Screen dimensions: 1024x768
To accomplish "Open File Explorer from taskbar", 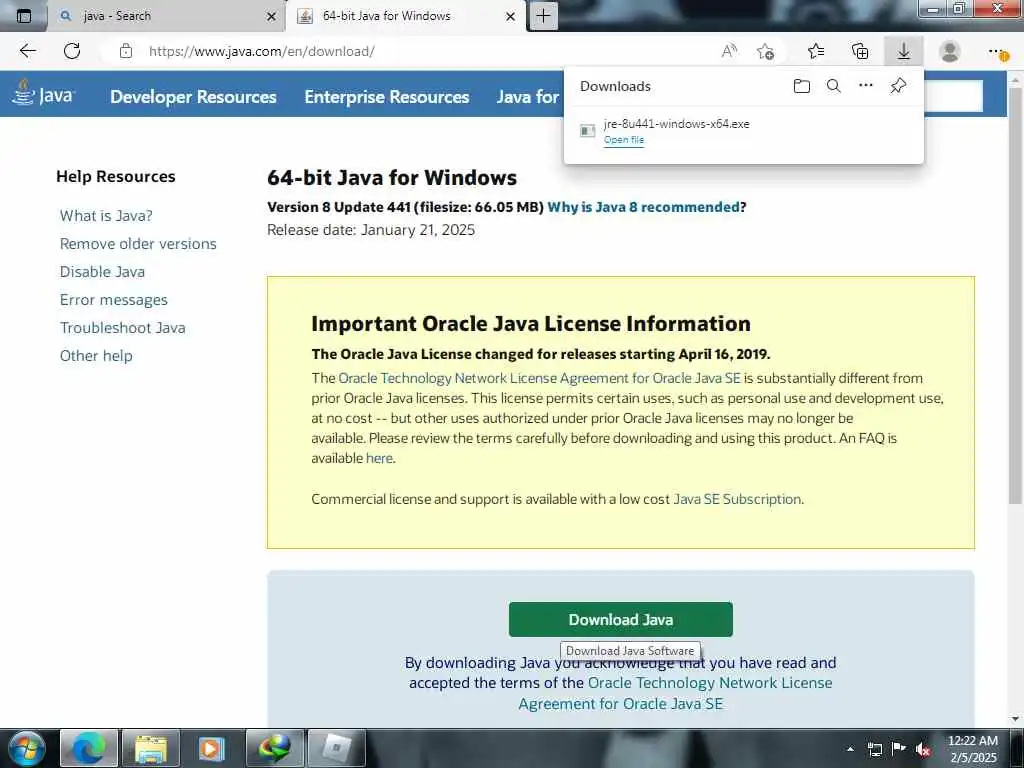I will pyautogui.click(x=151, y=748).
